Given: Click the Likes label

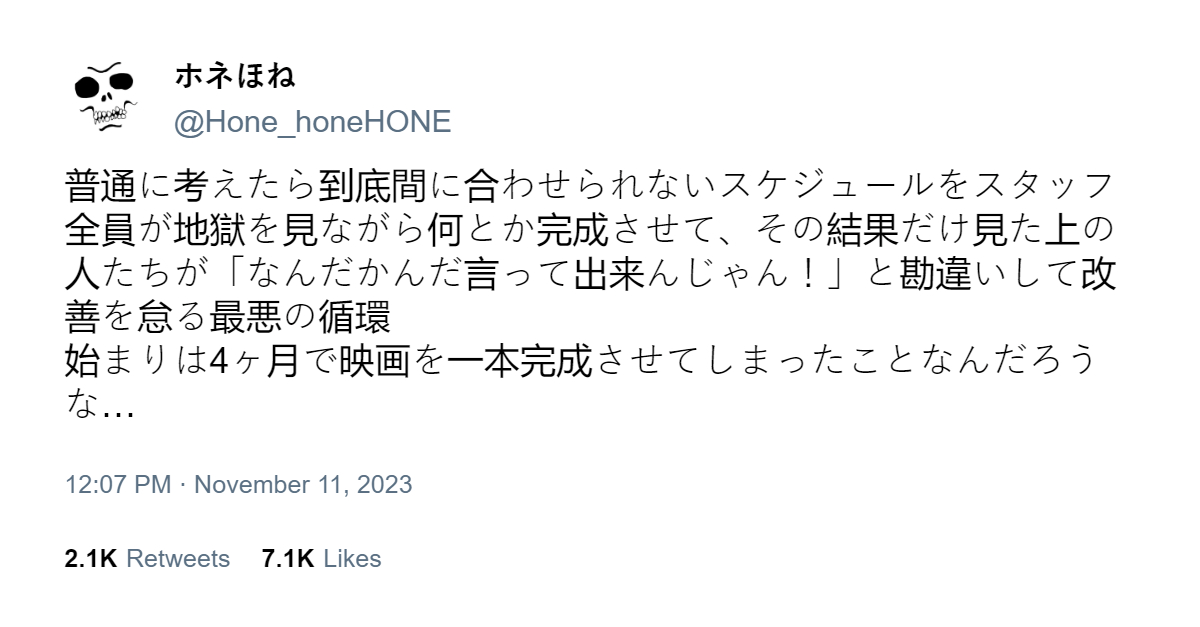Looking at the screenshot, I should coord(352,559).
